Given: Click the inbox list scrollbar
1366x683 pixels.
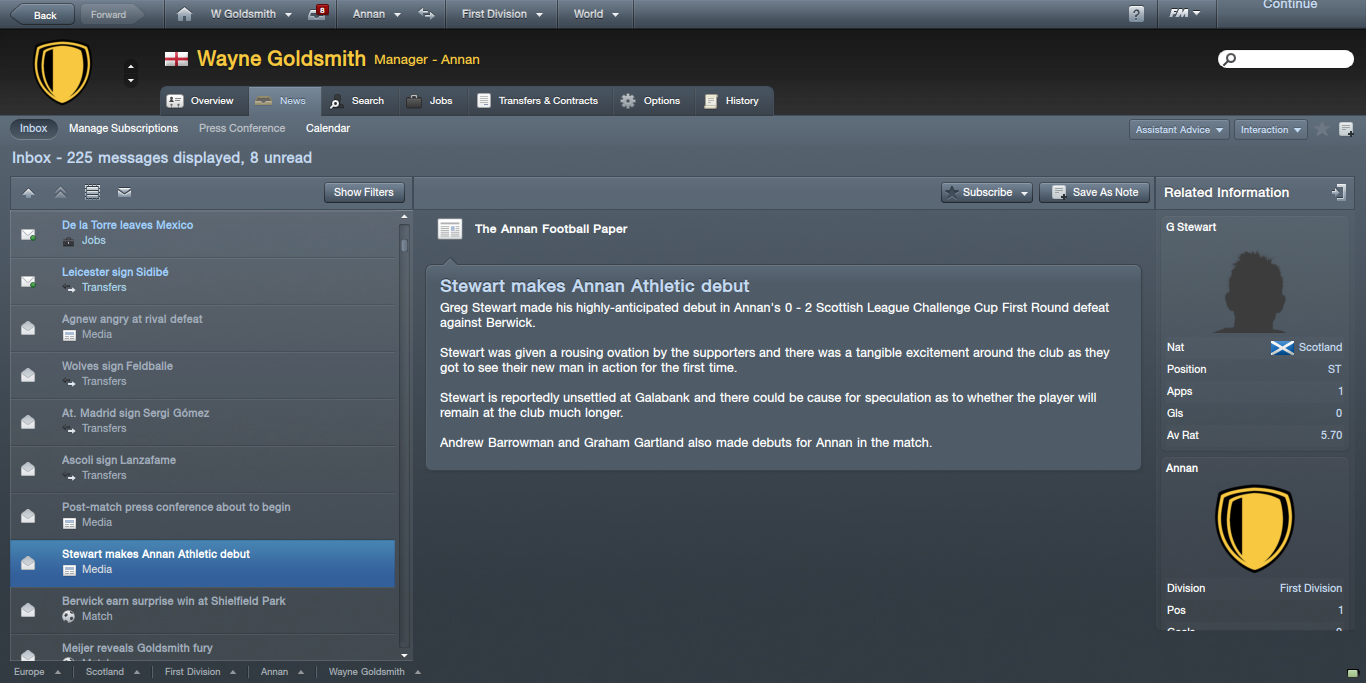Looking at the screenshot, I should [x=404, y=430].
